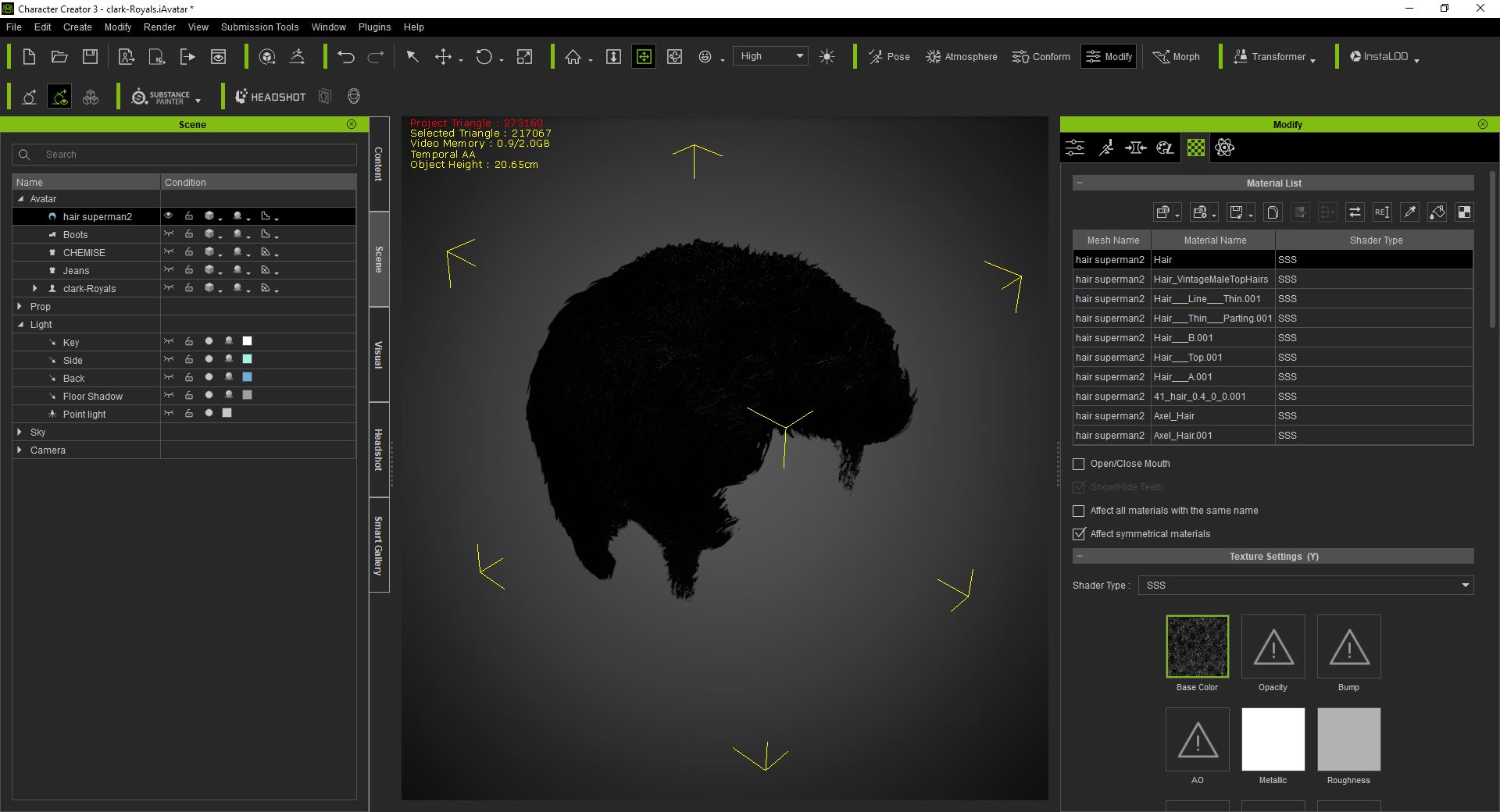Image resolution: width=1500 pixels, height=812 pixels.
Task: Click the Morph button
Action: [x=1176, y=56]
